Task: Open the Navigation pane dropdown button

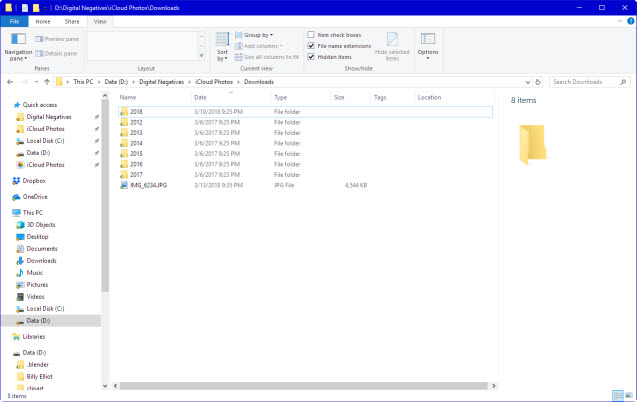Action: point(18,47)
